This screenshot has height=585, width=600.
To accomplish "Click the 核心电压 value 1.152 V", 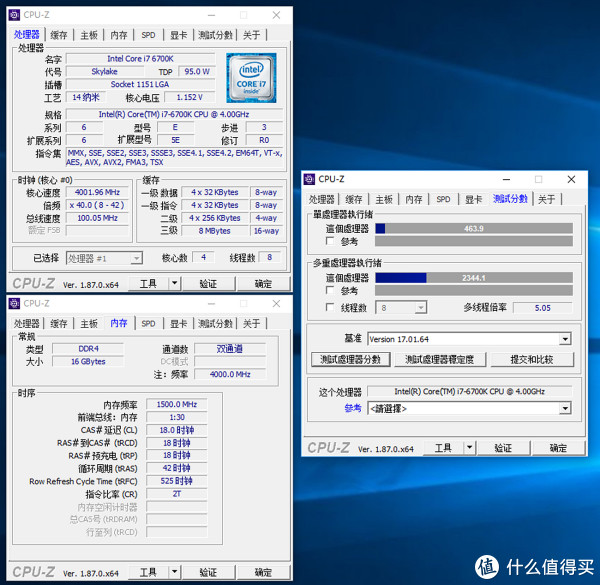I will point(189,97).
